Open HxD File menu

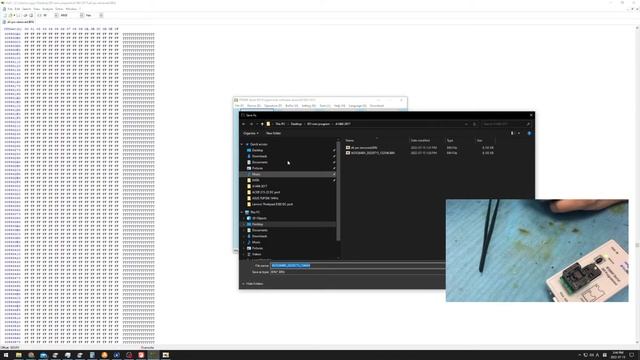tap(10, 9)
